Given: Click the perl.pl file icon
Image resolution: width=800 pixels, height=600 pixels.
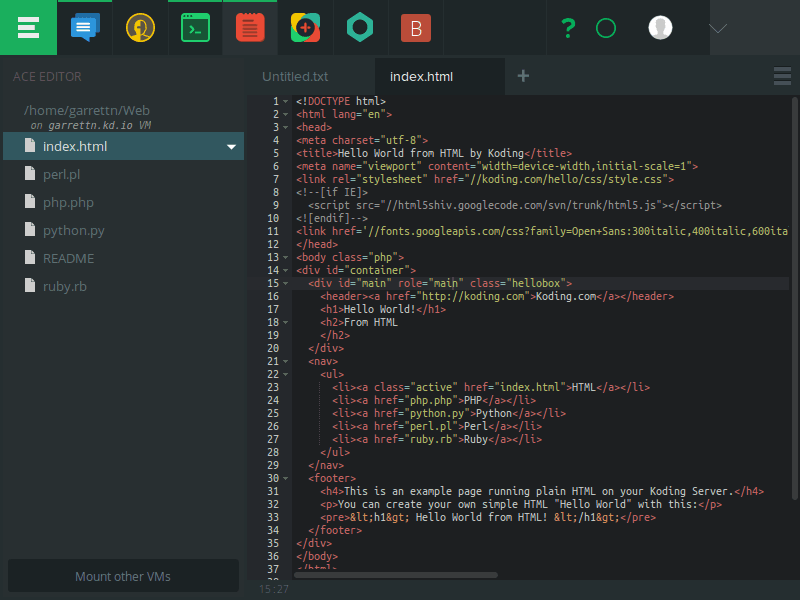Looking at the screenshot, I should (x=30, y=173).
